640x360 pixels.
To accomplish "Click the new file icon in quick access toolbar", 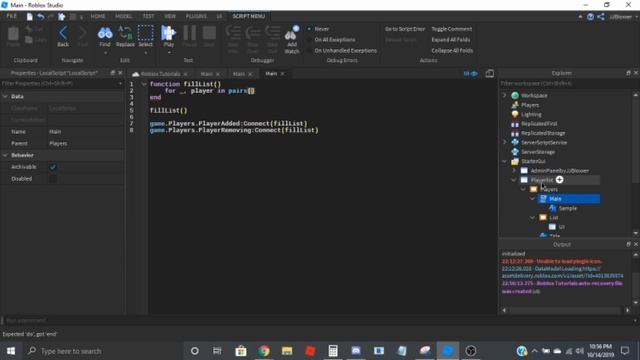I will 29,16.
